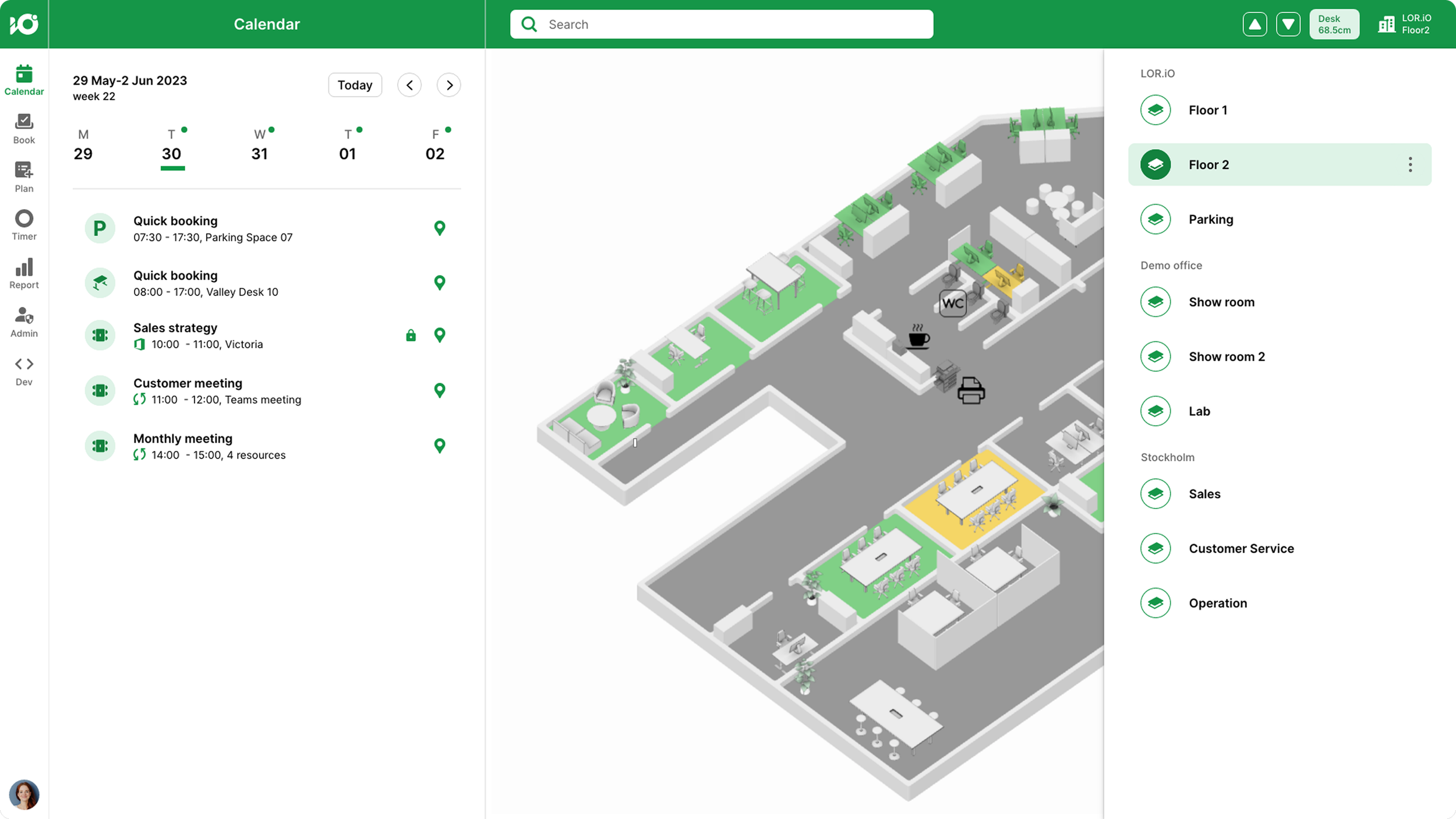Go to next week with right chevron
This screenshot has height=819, width=1456.
coord(449,85)
